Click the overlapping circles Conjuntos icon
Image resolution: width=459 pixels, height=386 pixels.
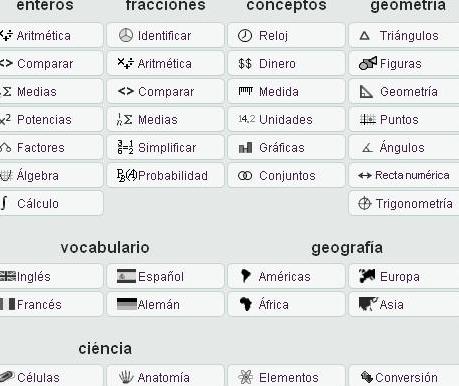[x=245, y=175]
